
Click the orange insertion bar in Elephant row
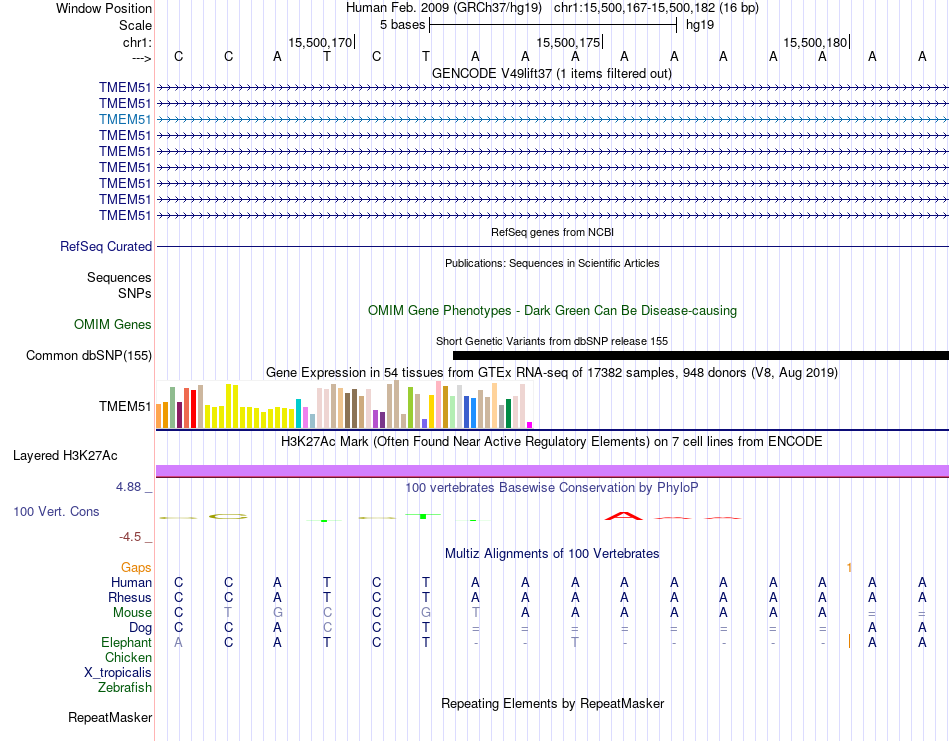pyautogui.click(x=849, y=641)
